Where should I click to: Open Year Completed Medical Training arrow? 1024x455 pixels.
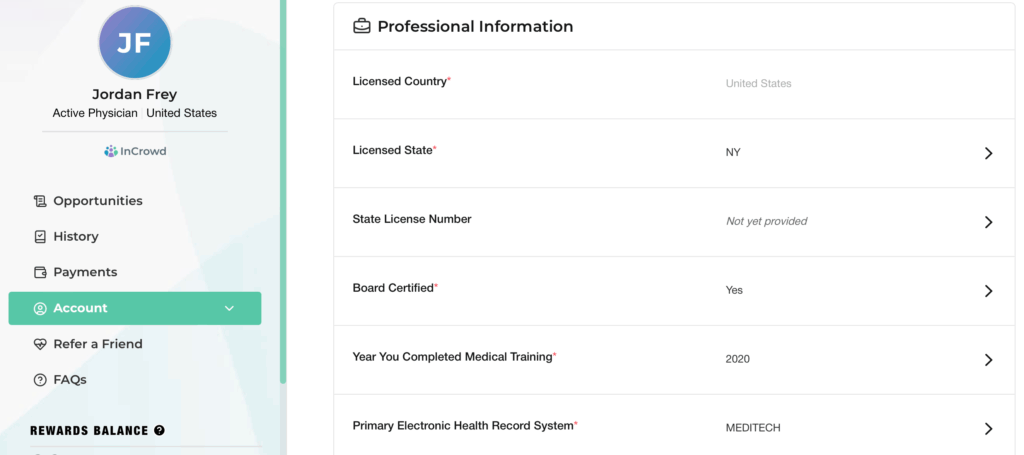[988, 360]
